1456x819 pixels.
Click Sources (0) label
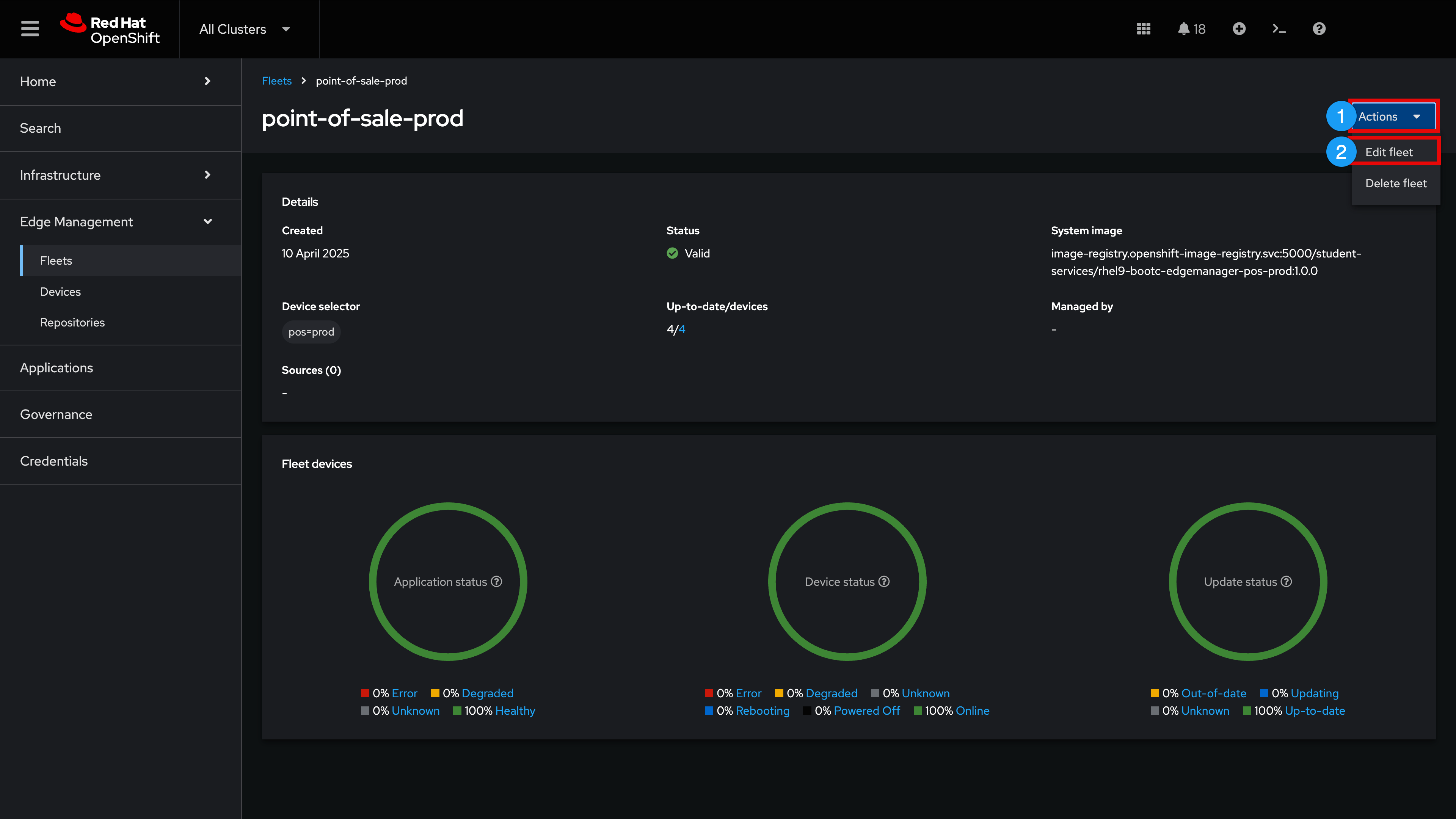pos(311,370)
